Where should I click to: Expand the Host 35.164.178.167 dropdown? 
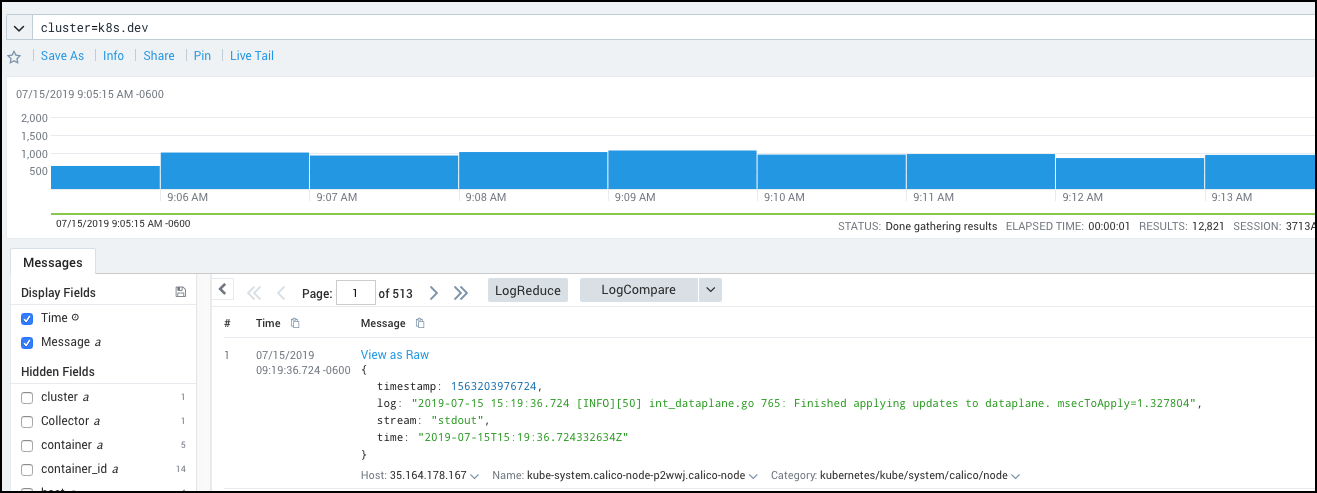click(474, 476)
